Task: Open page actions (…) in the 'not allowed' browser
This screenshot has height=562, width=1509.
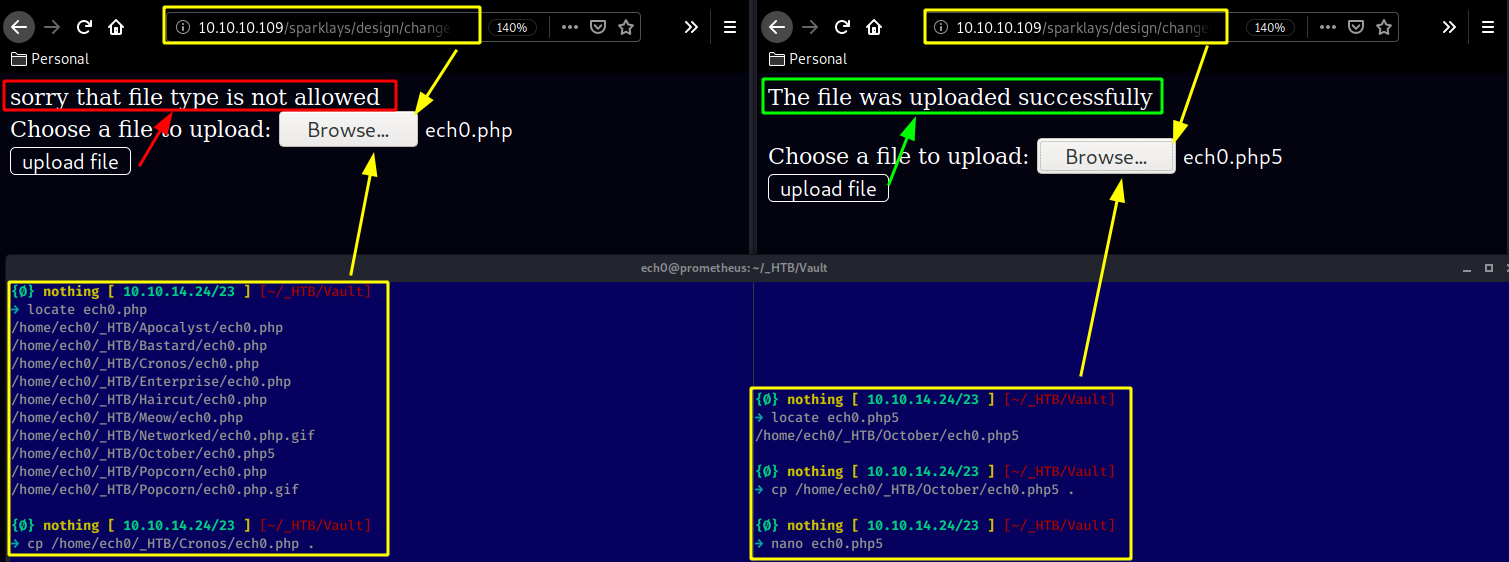Action: point(570,27)
